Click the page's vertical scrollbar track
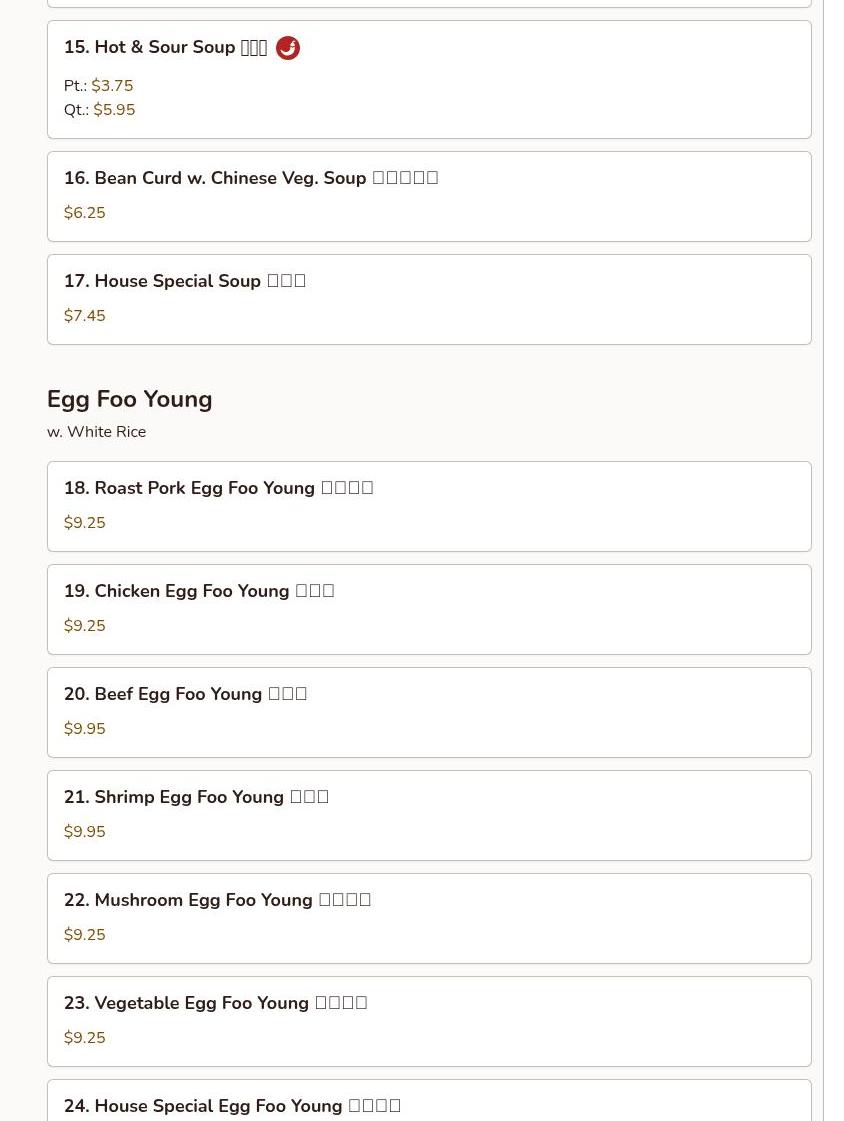 (x=833, y=560)
